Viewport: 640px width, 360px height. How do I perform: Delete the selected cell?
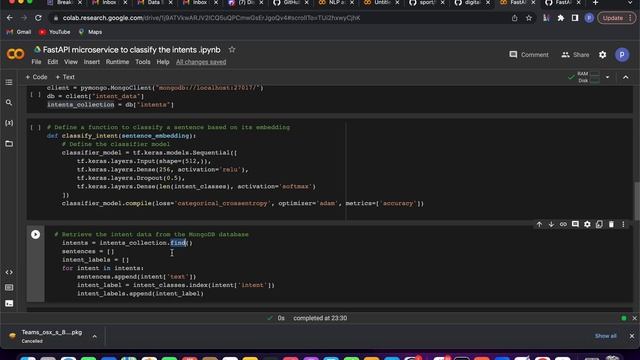click(611, 224)
